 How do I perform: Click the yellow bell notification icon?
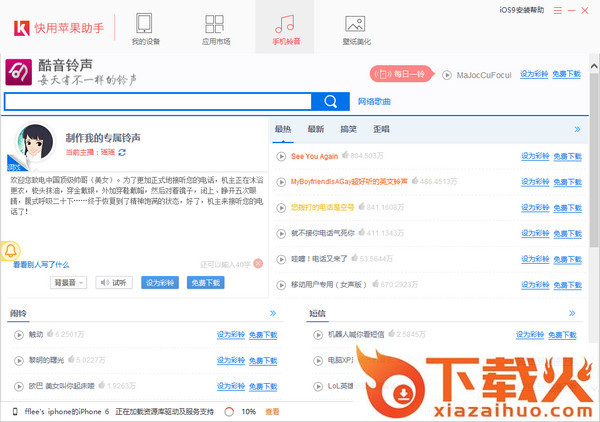[x=11, y=250]
